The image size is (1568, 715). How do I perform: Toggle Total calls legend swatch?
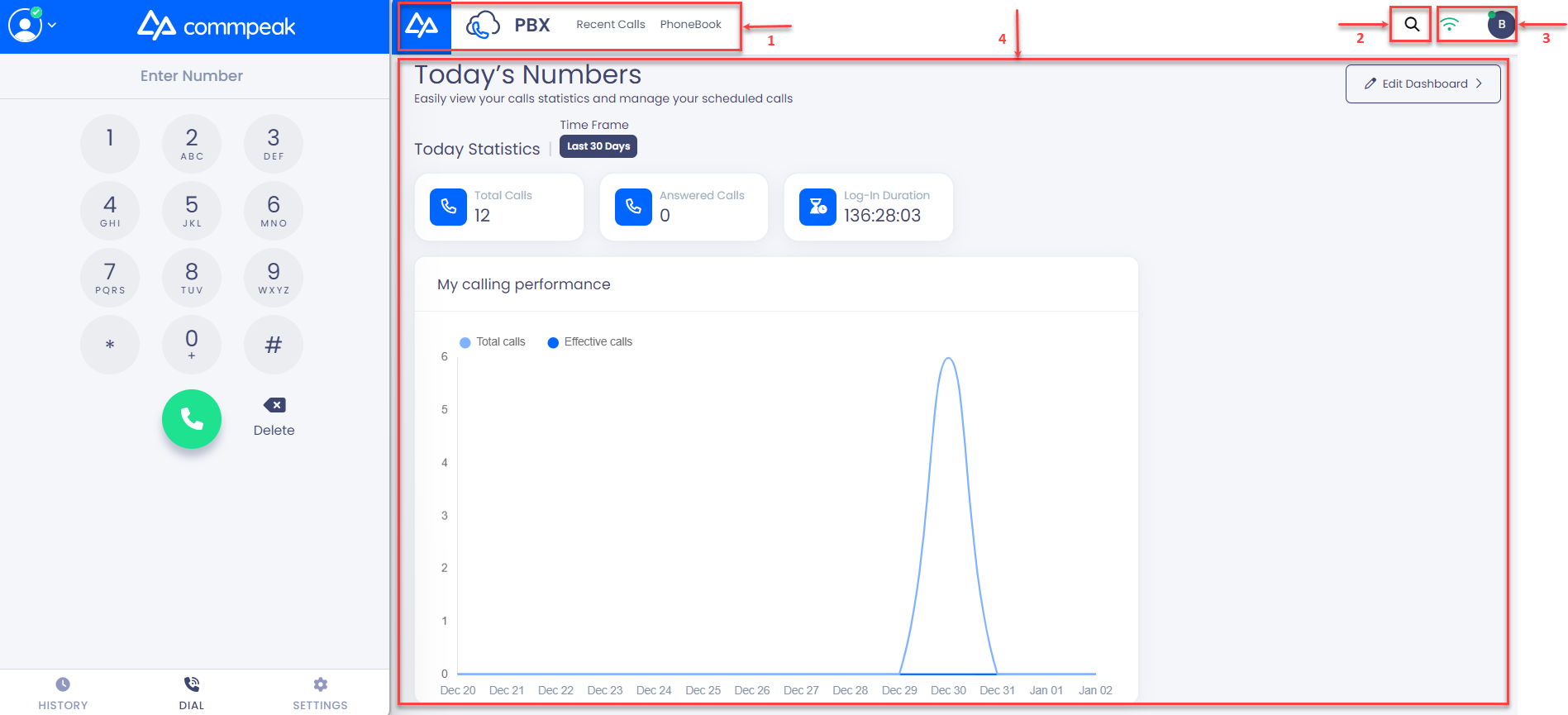(x=465, y=342)
